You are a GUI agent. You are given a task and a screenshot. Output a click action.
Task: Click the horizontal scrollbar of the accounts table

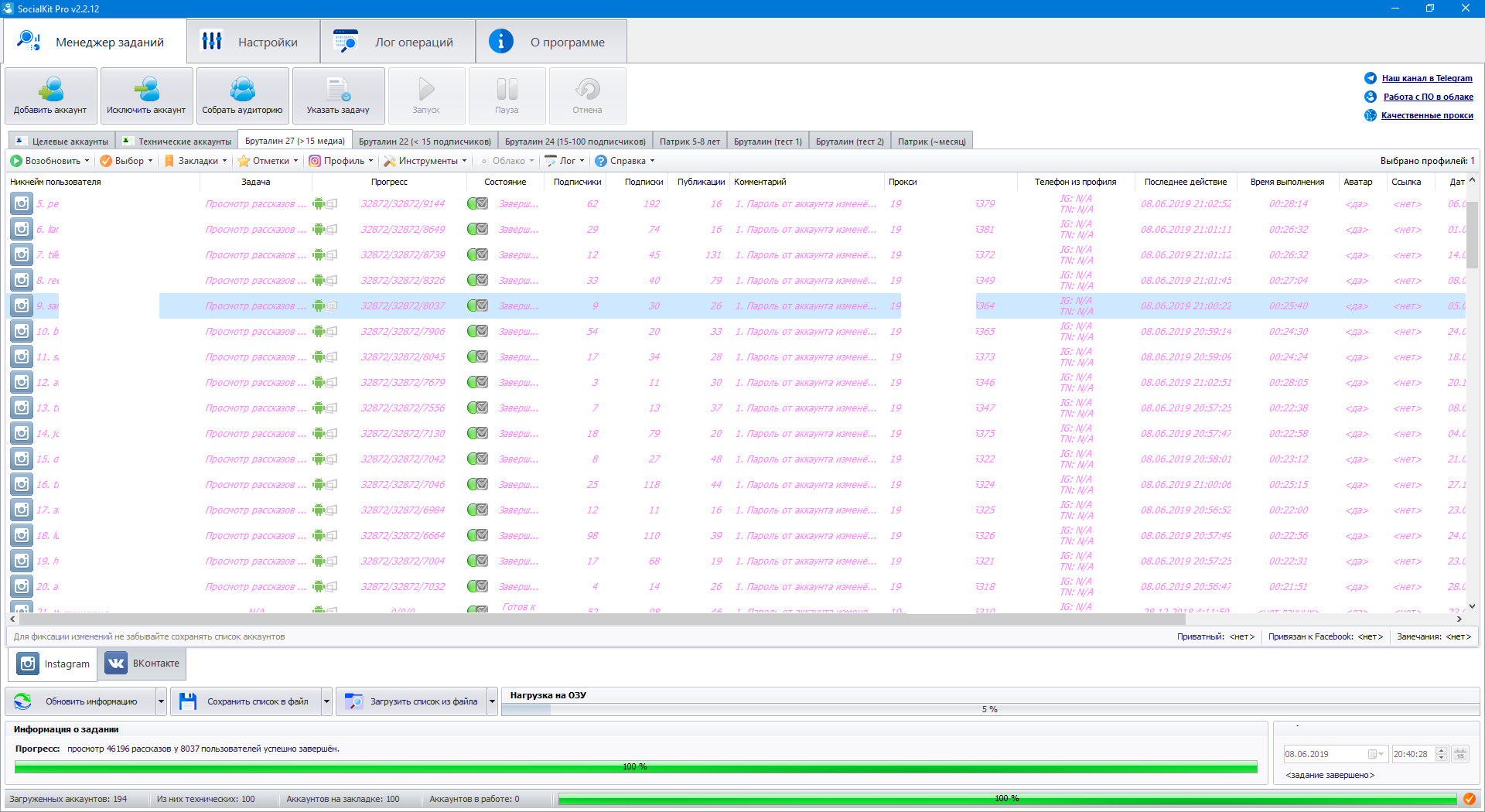coord(602,619)
